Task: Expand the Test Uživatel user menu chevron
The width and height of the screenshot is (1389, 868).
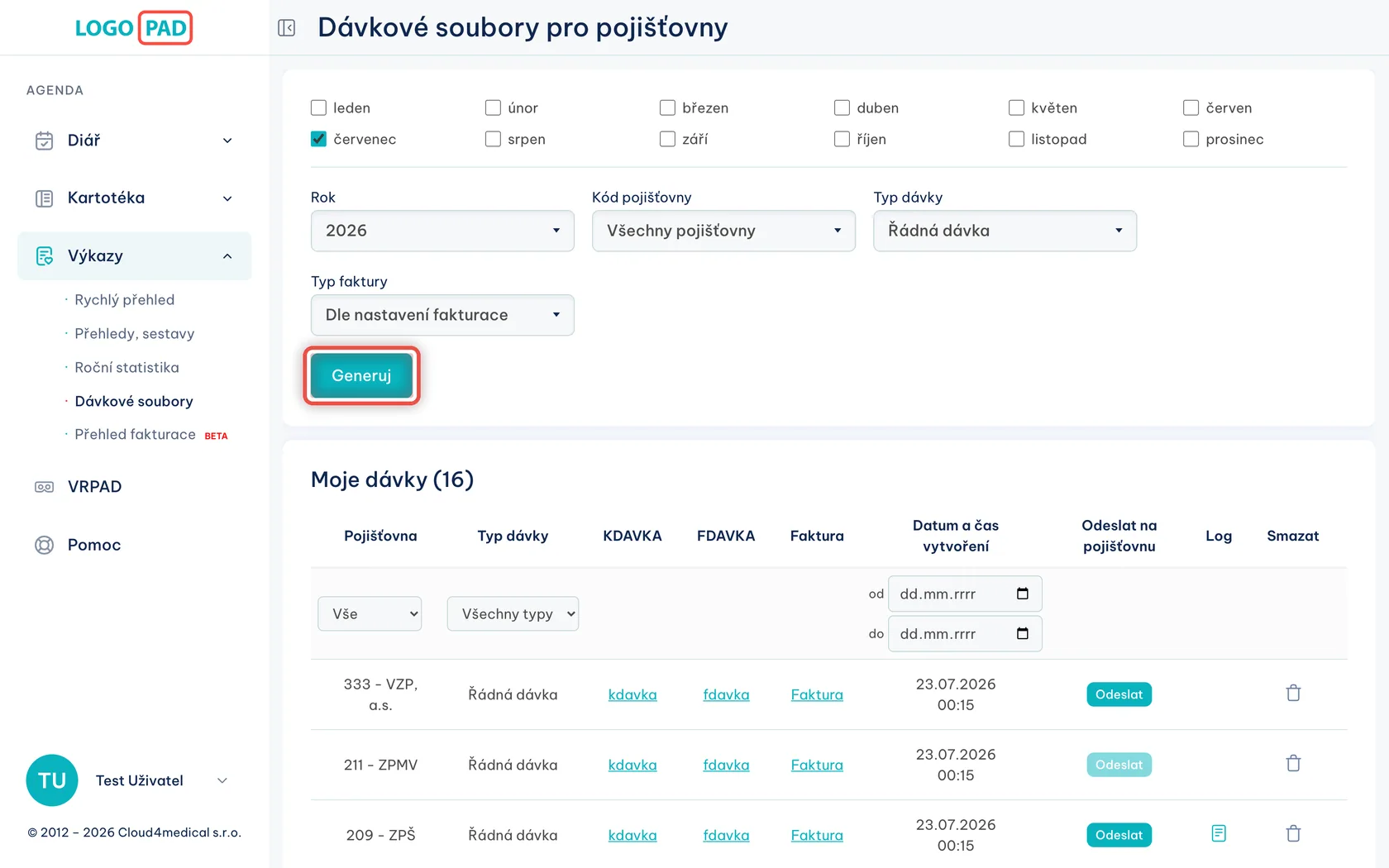Action: click(x=222, y=780)
